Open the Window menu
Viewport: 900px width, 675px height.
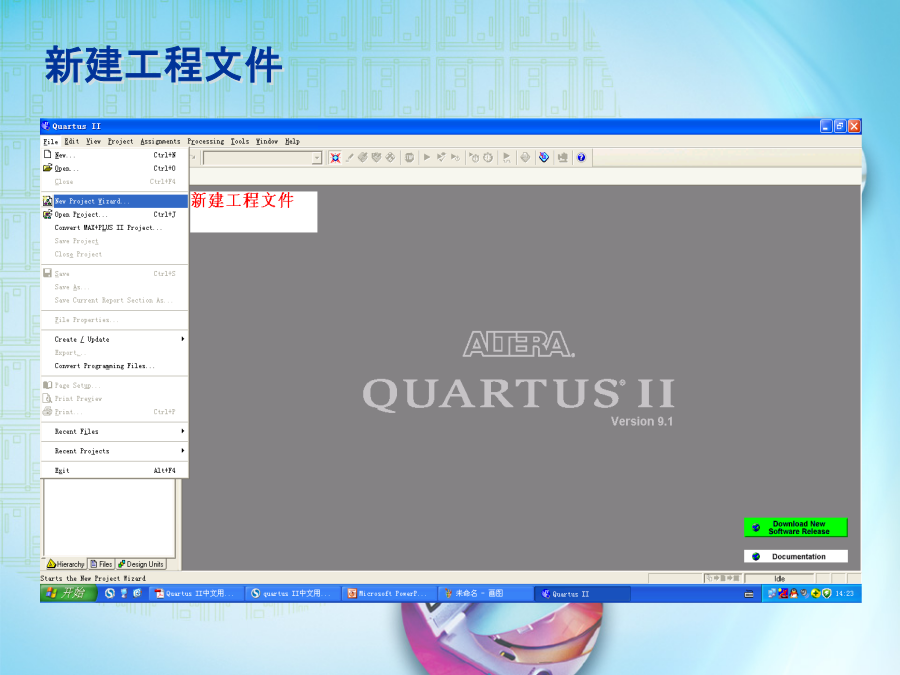tap(267, 141)
